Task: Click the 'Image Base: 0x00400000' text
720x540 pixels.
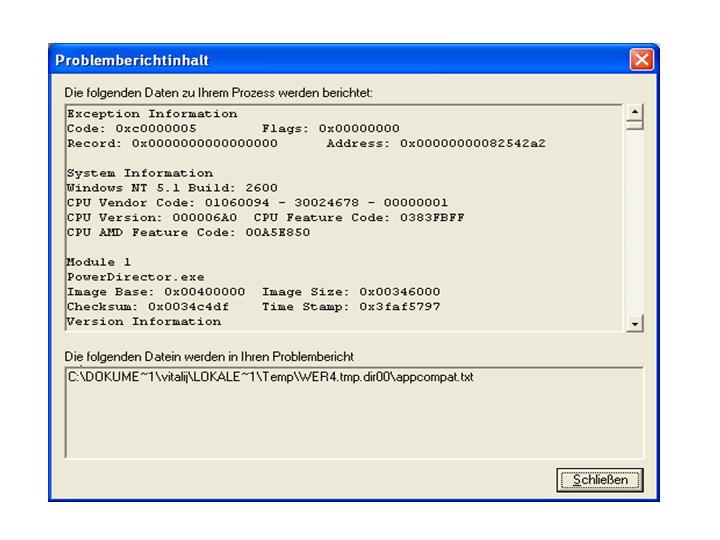Action: tap(156, 292)
